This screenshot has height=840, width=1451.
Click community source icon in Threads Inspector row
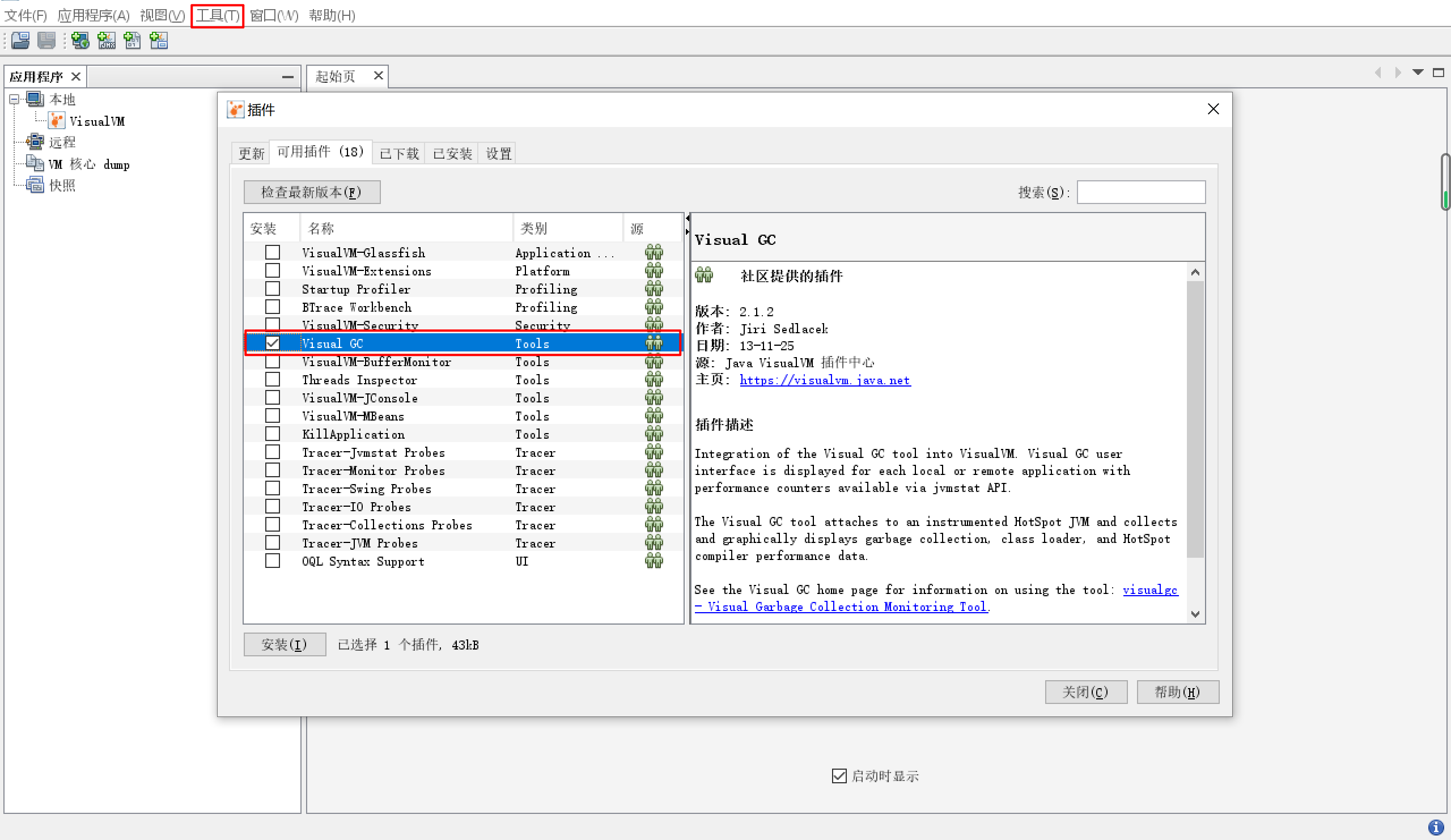[x=654, y=379]
